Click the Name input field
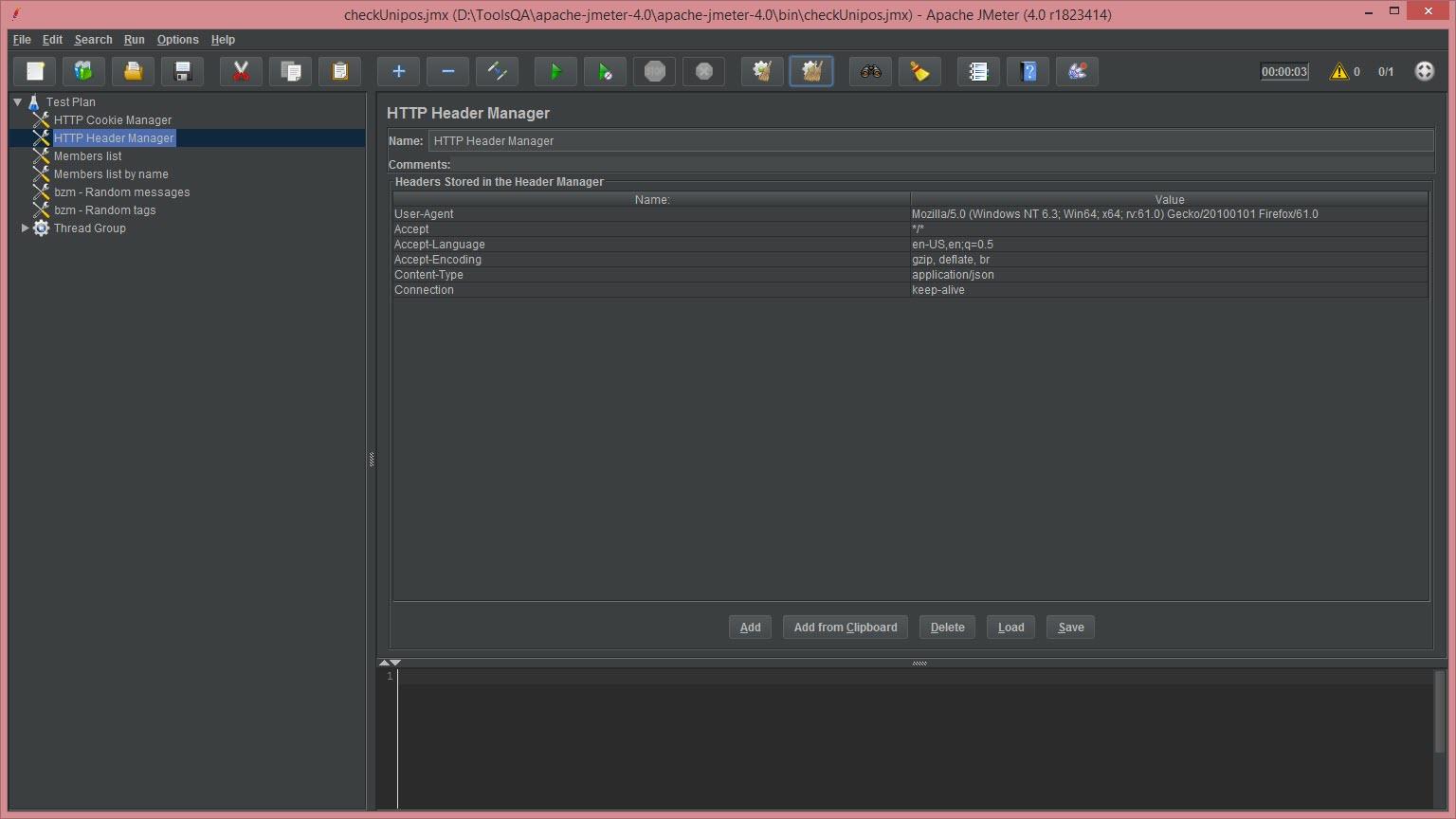Viewport: 1456px width, 819px height. (931, 141)
